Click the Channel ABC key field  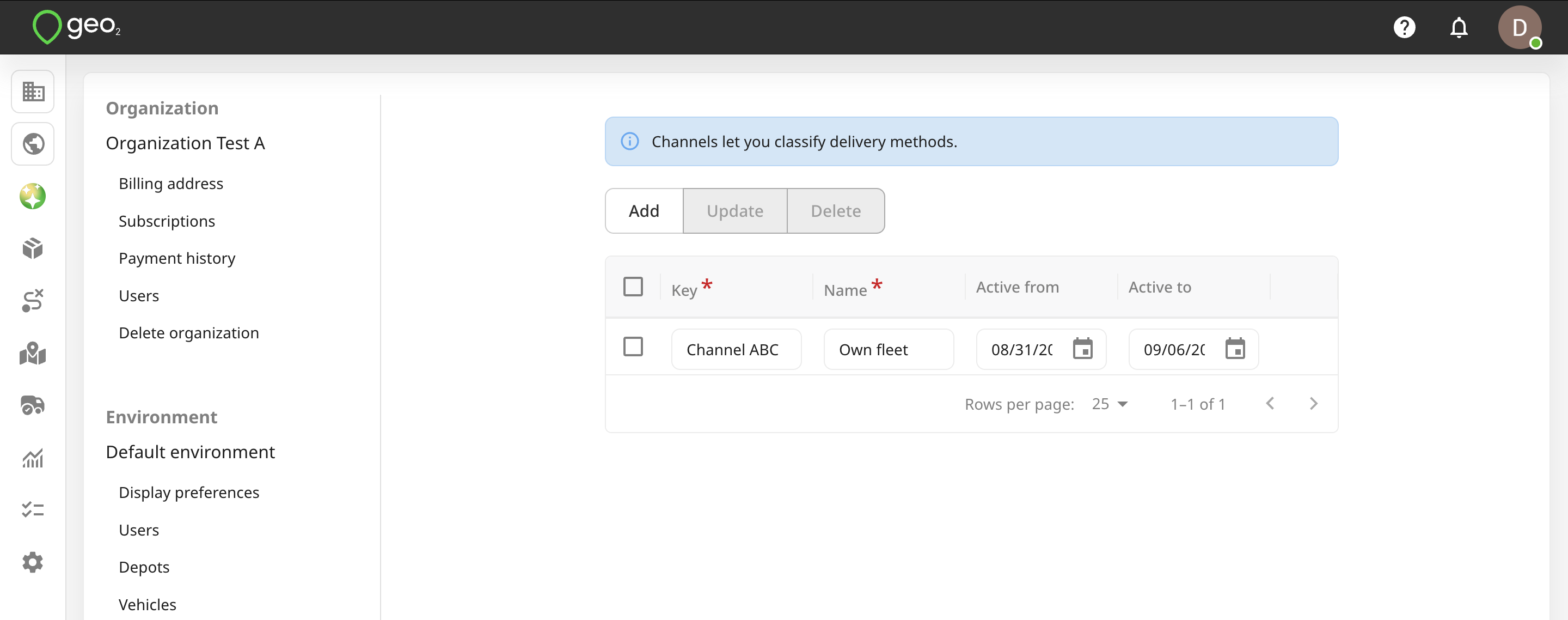tap(736, 350)
